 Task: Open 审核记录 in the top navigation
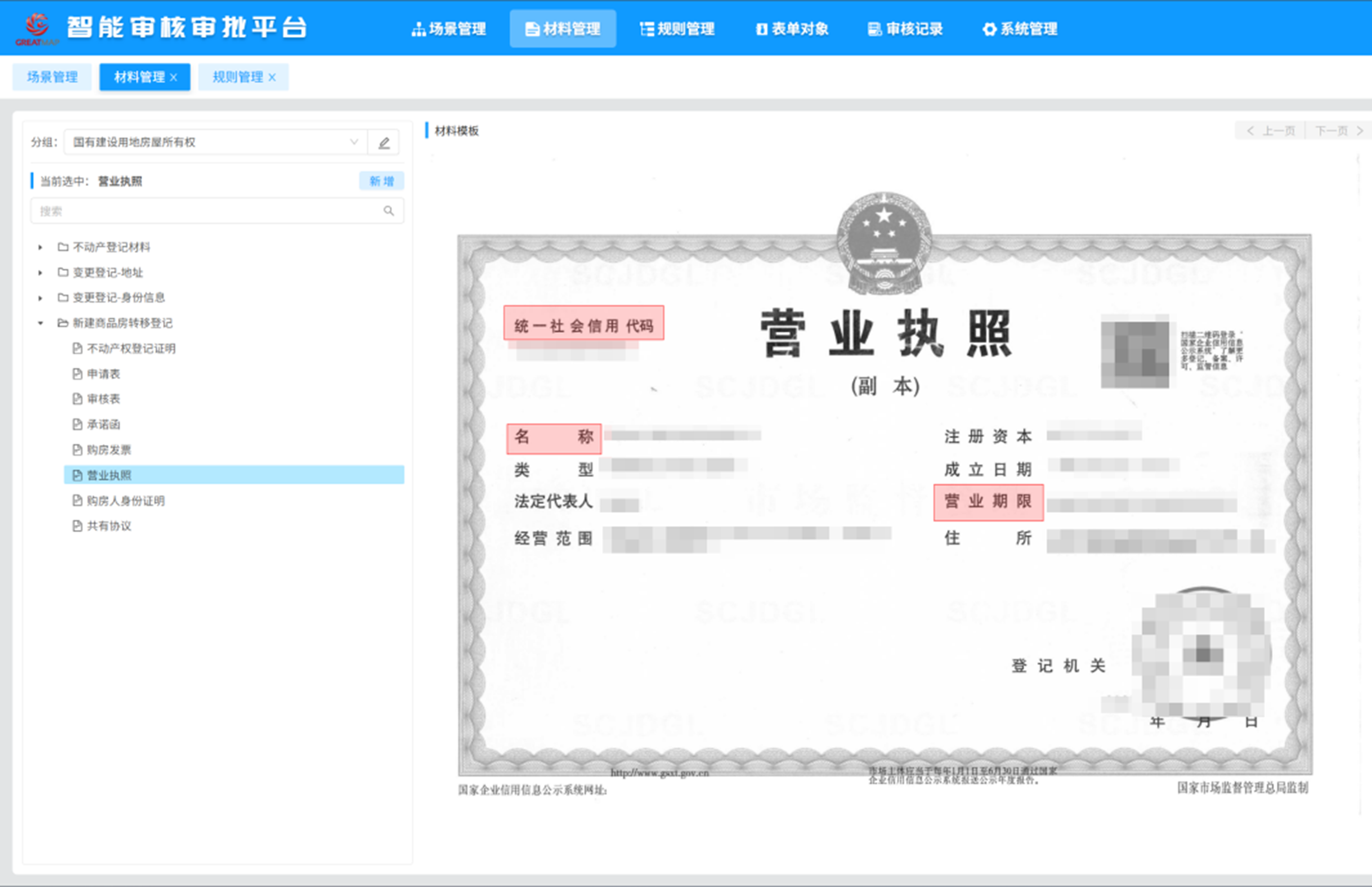click(906, 29)
